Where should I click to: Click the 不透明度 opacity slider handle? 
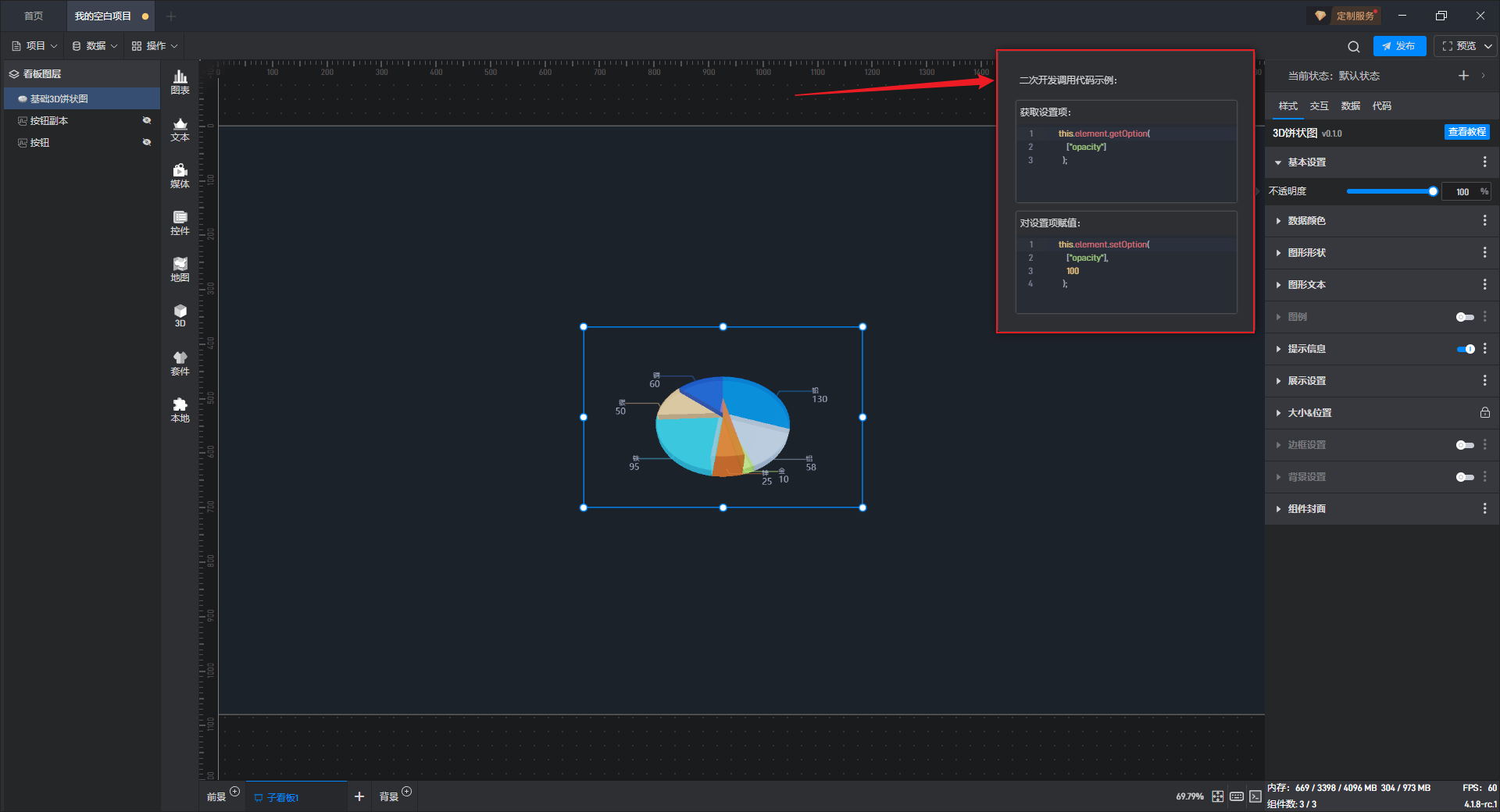(x=1433, y=191)
